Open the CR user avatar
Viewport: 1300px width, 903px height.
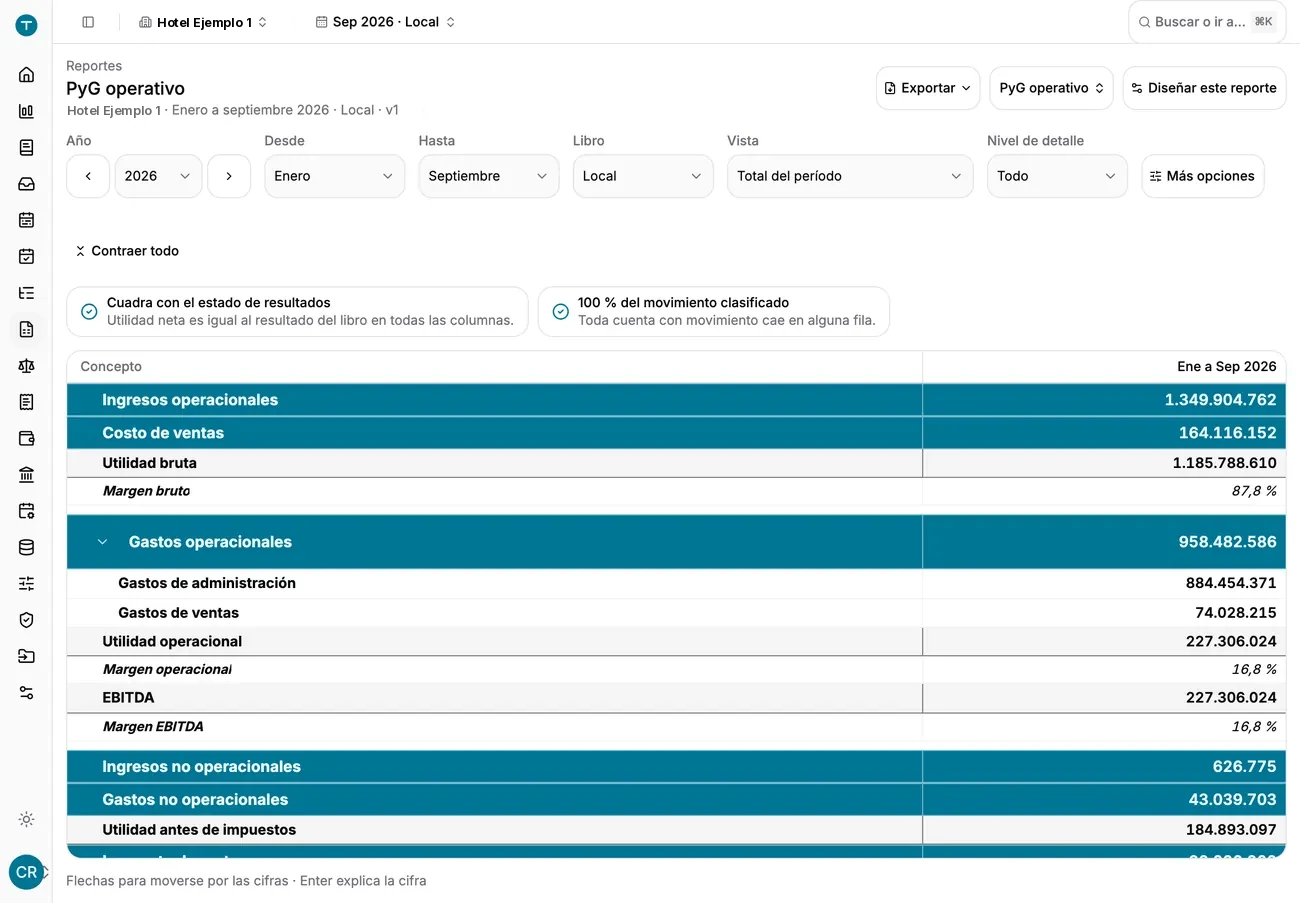pyautogui.click(x=27, y=872)
